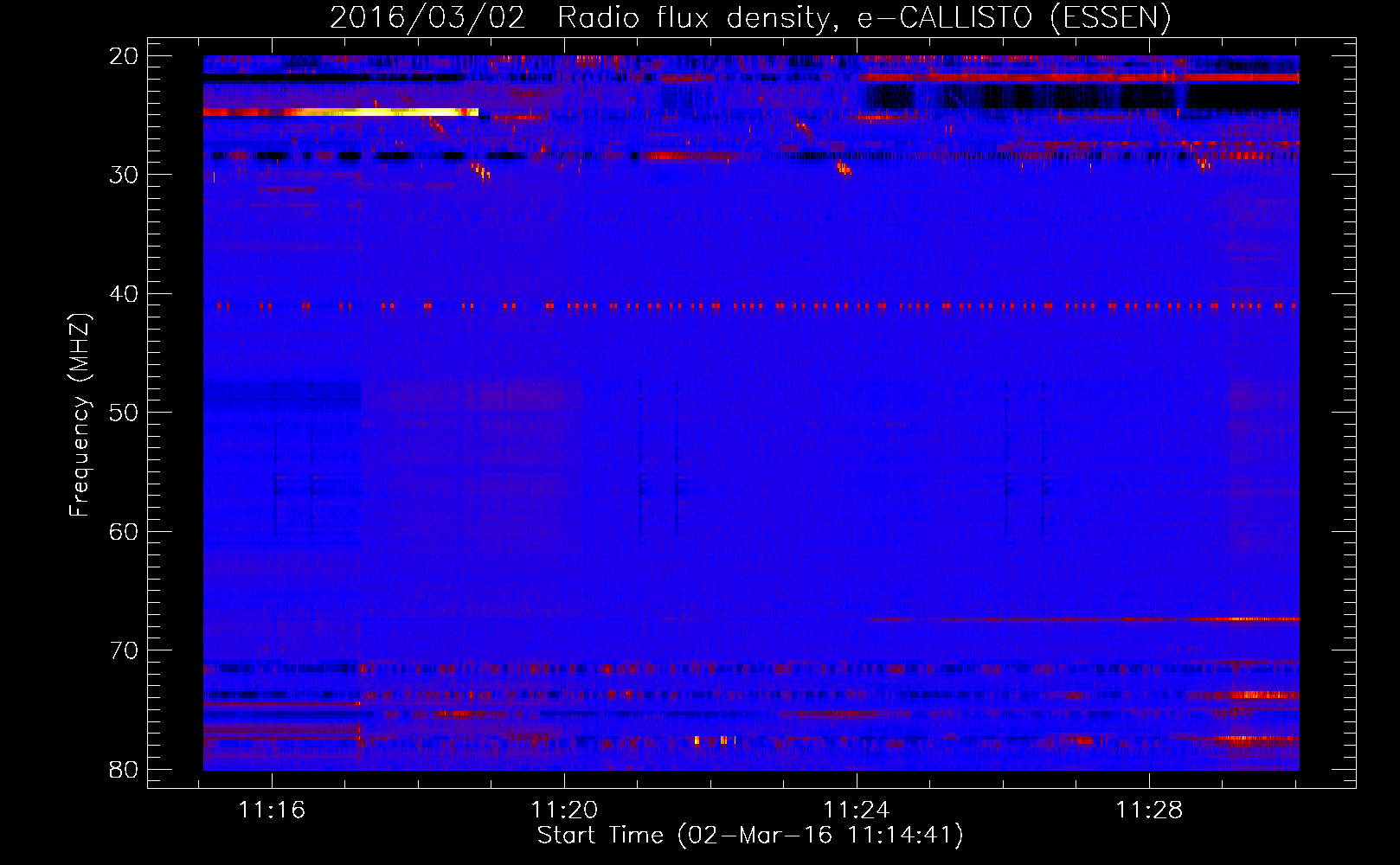Click the "Start Time (02-Mar-16 11:14:41)" label
1400x865 pixels.
click(750, 836)
